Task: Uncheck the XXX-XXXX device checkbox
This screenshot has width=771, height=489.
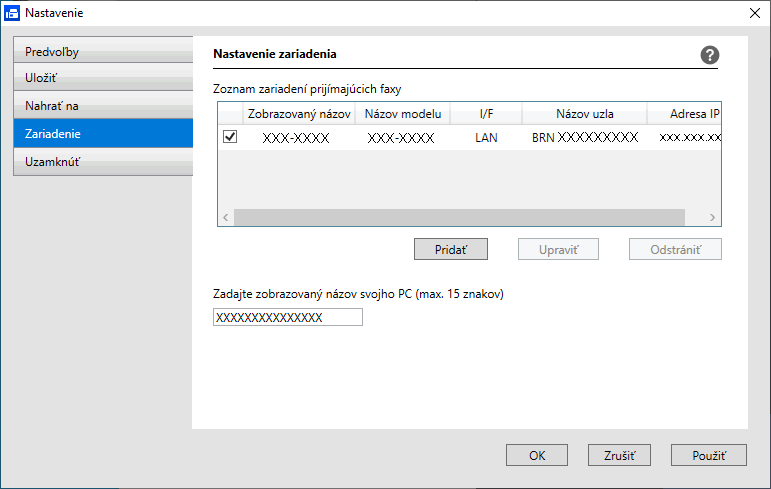Action: pyautogui.click(x=230, y=137)
